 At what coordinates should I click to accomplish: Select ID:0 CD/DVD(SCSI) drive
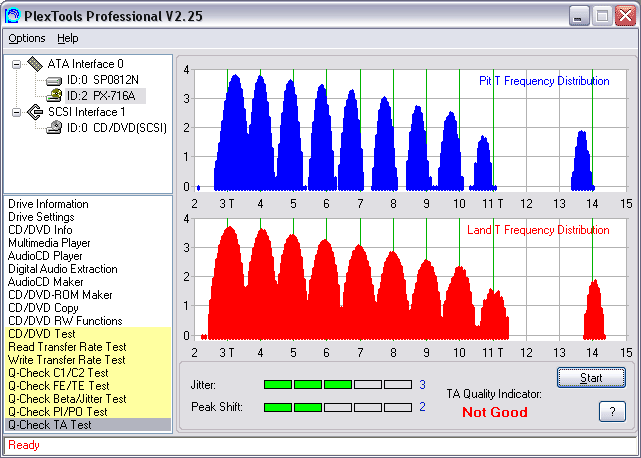(x=117, y=128)
